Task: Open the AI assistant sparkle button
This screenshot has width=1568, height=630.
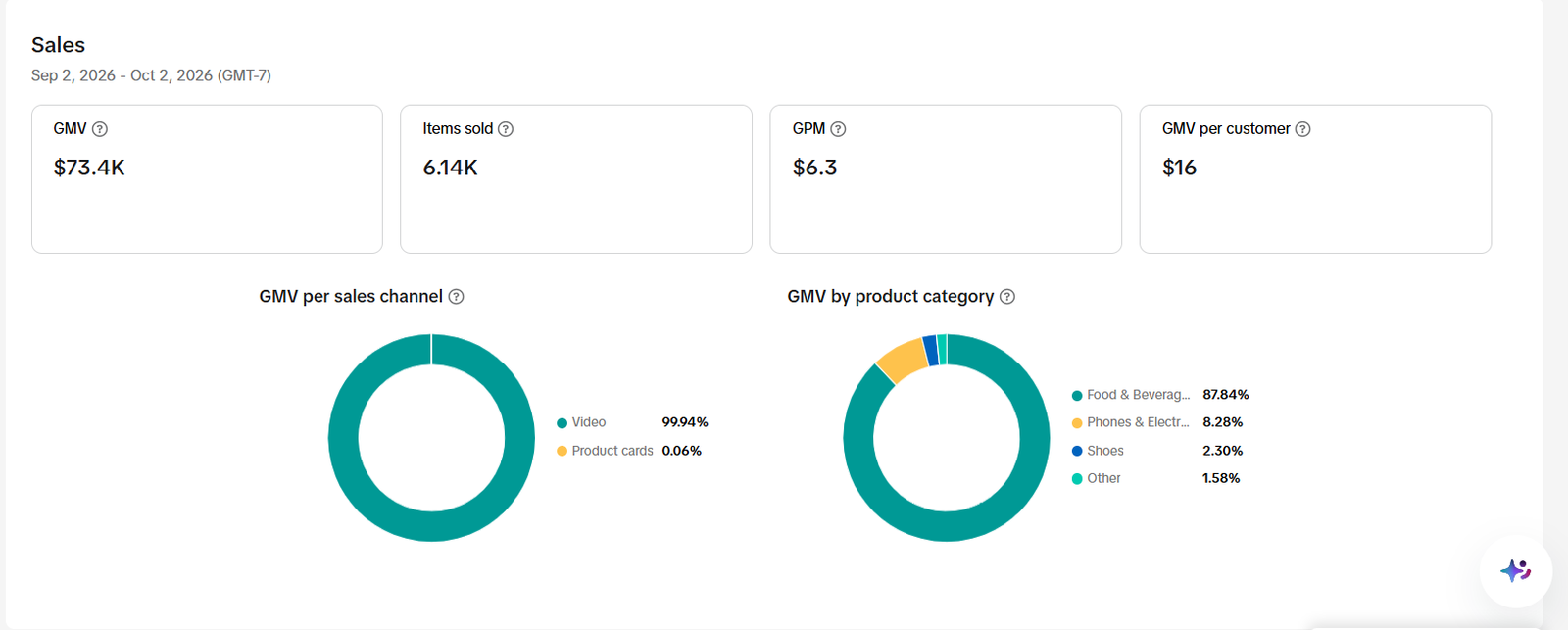Action: 1515,570
